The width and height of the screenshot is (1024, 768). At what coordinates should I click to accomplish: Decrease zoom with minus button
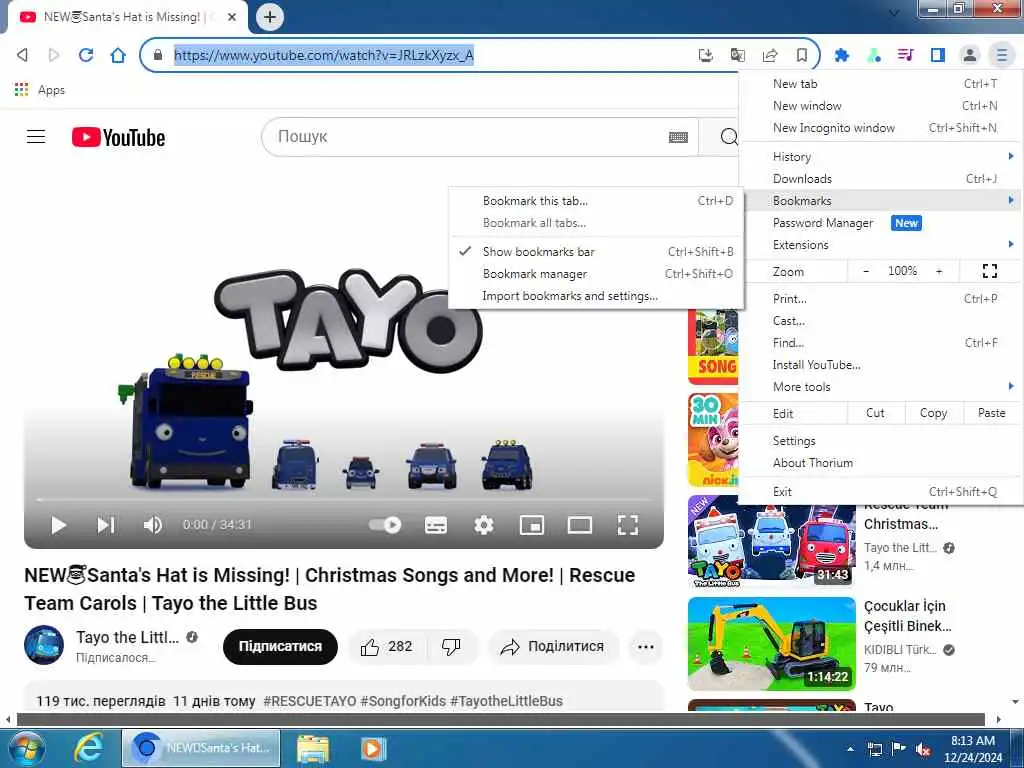(866, 271)
